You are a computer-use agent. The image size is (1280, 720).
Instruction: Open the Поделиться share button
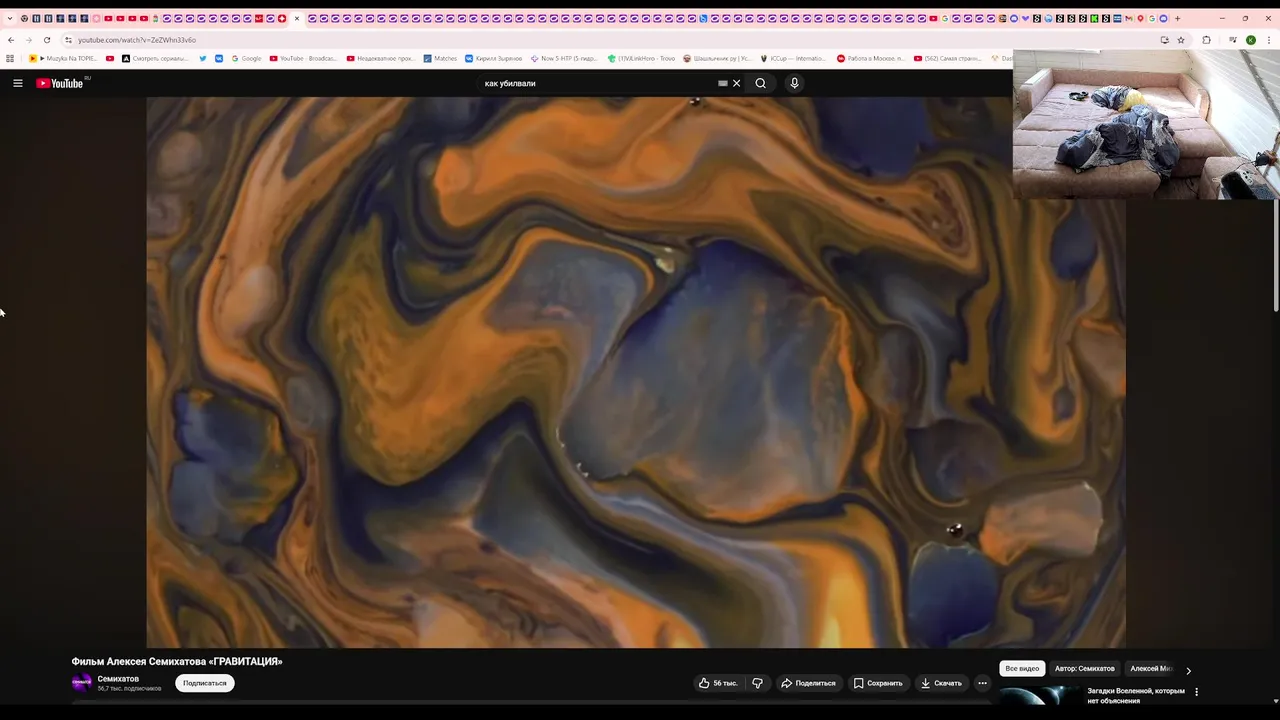[808, 683]
